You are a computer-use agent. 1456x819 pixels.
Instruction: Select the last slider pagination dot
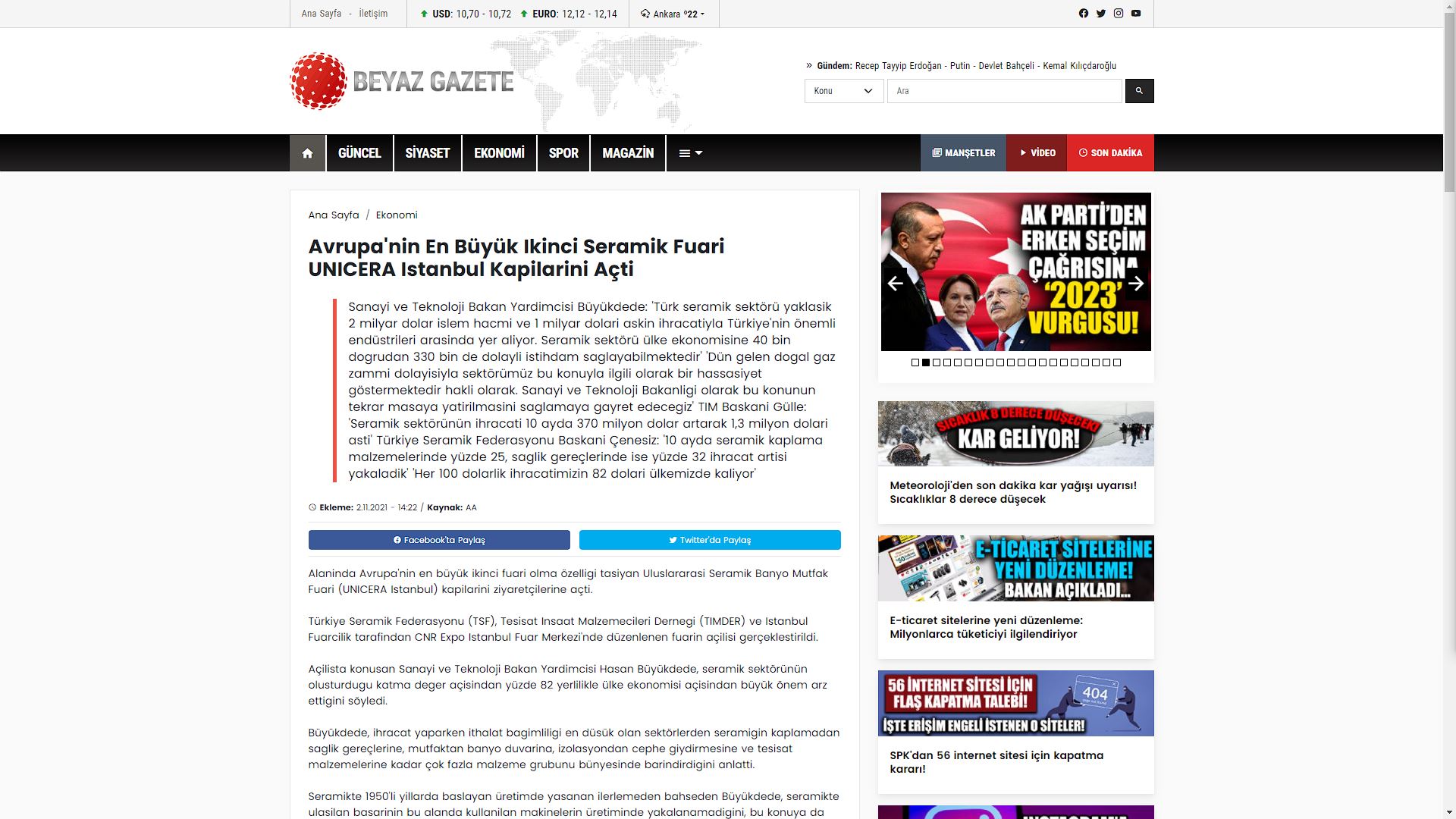click(x=1117, y=362)
